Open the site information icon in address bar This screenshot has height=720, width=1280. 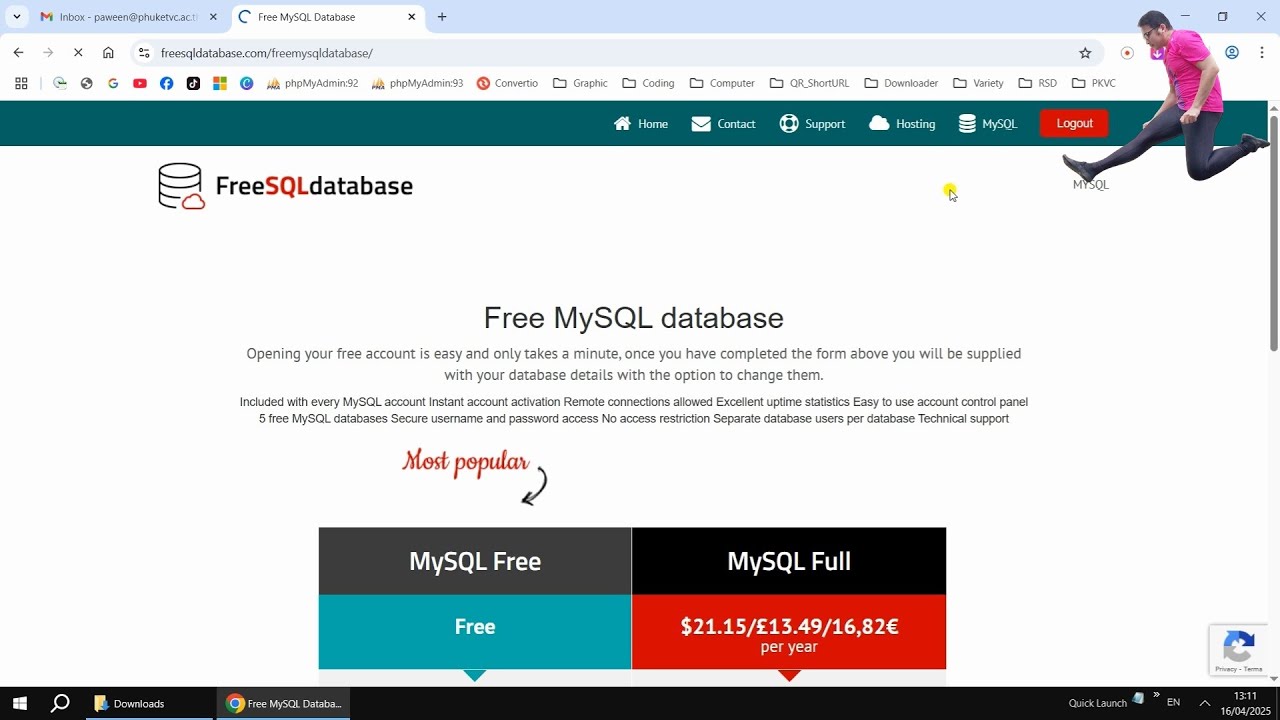click(x=144, y=53)
